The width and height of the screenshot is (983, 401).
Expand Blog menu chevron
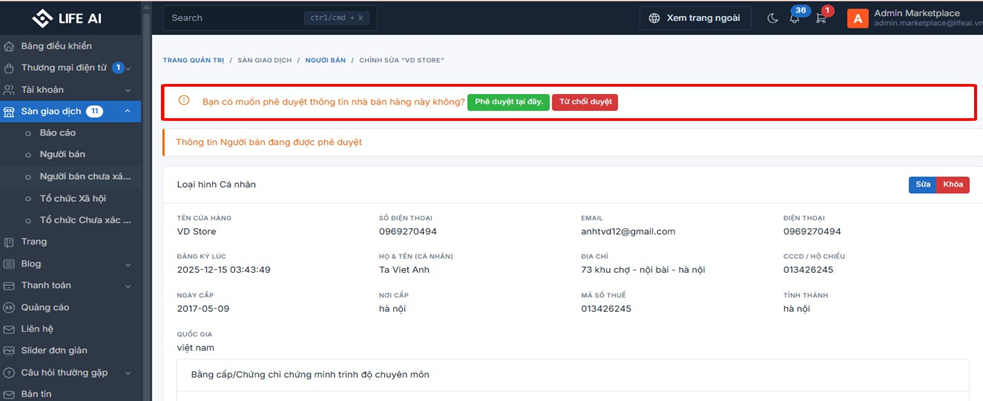(128, 264)
